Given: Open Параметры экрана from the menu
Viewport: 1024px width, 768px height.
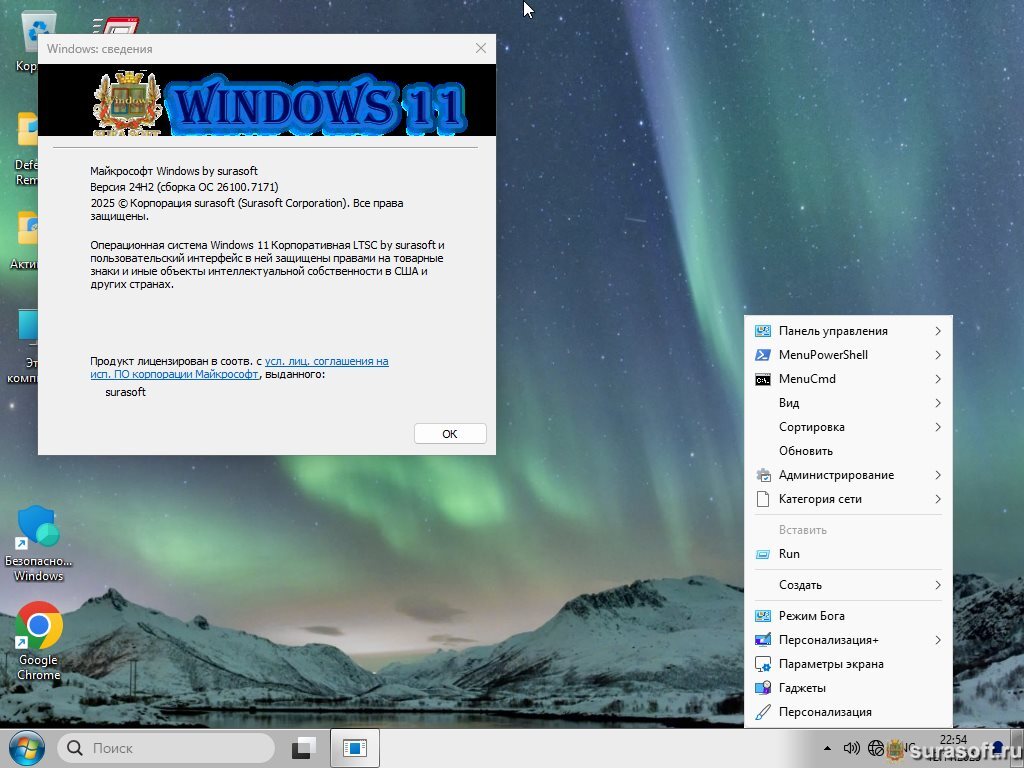Looking at the screenshot, I should [x=830, y=664].
